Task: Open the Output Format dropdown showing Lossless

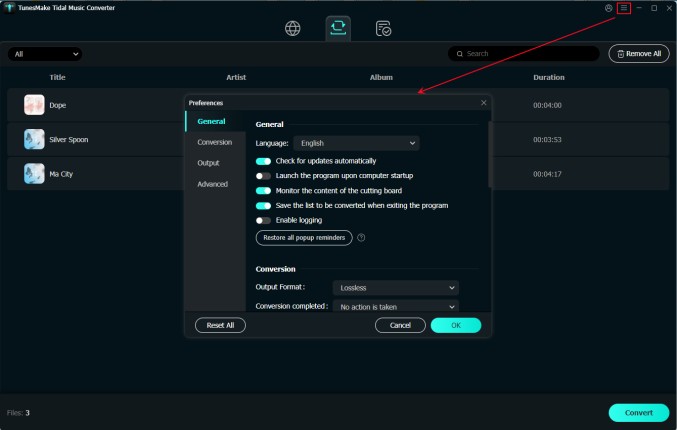Action: click(395, 288)
